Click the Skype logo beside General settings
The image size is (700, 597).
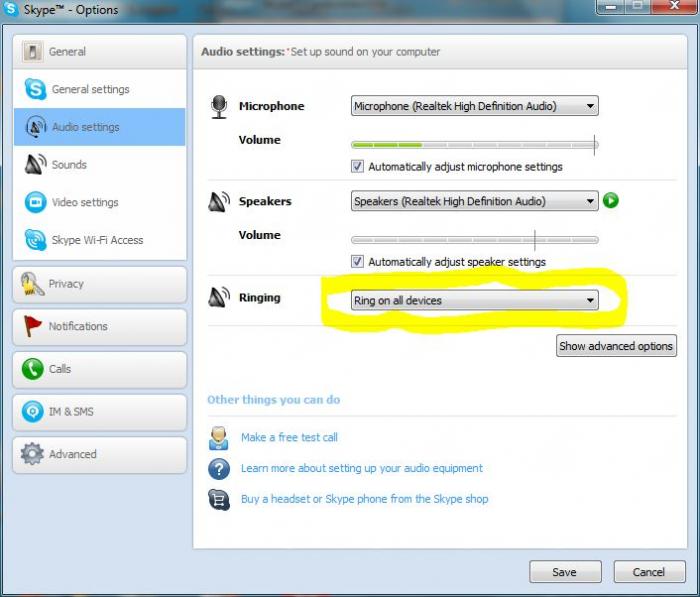tap(35, 89)
